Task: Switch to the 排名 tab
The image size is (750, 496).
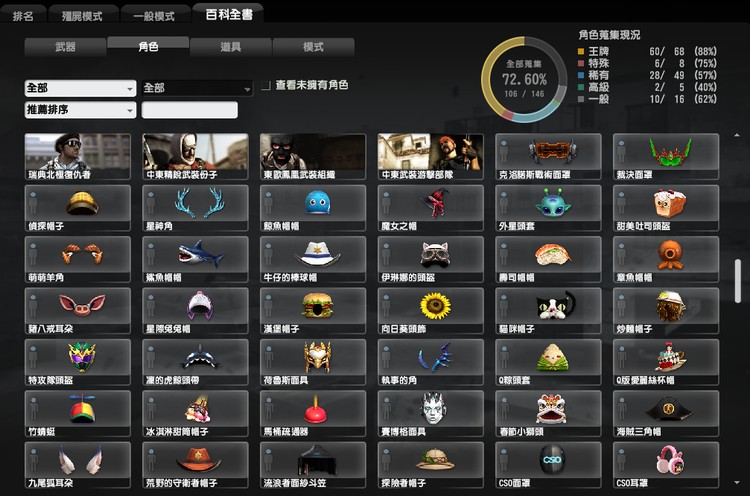Action: [x=23, y=16]
